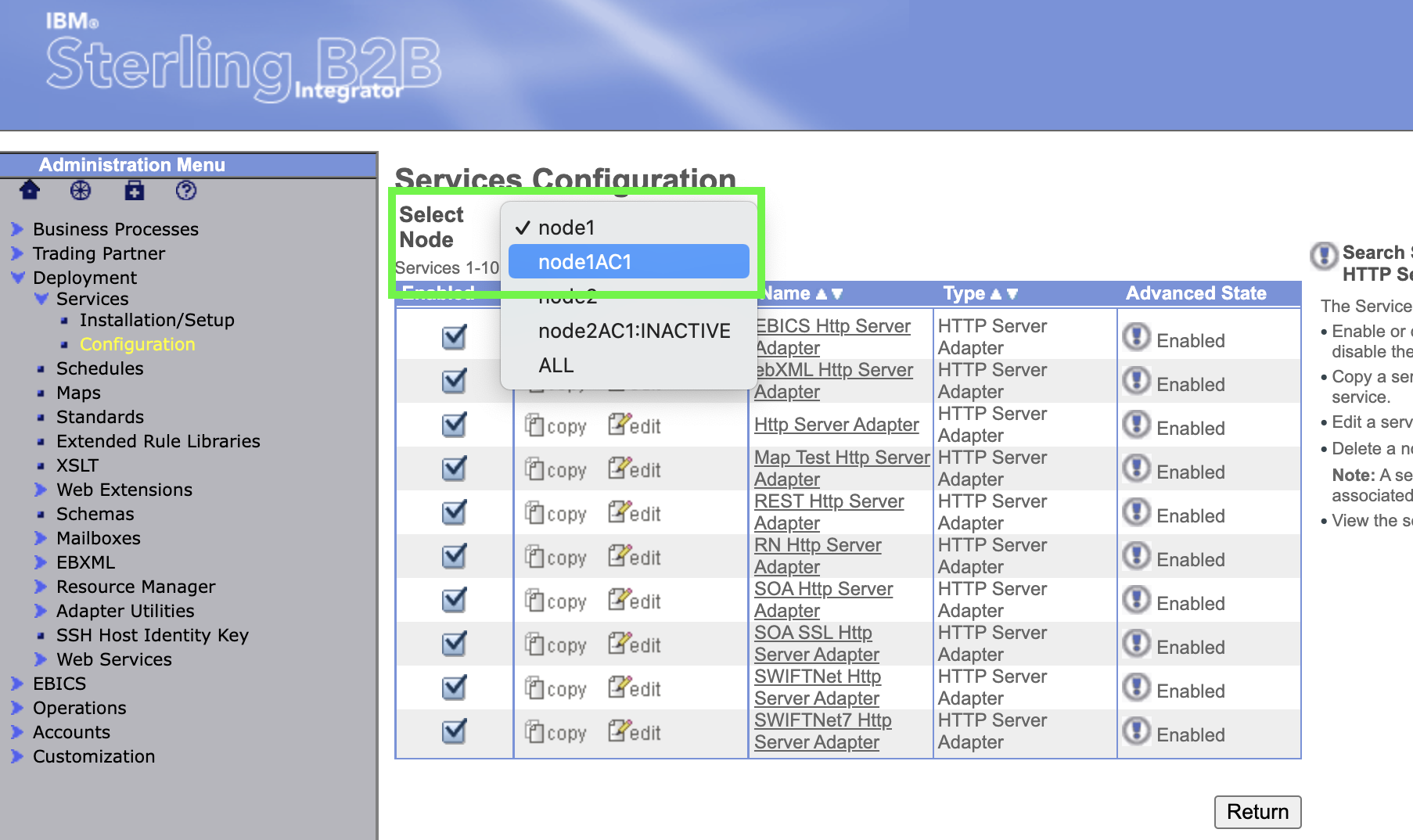The height and width of the screenshot is (840, 1413).
Task: Click the briefcase support icon in menu
Action: point(135,190)
